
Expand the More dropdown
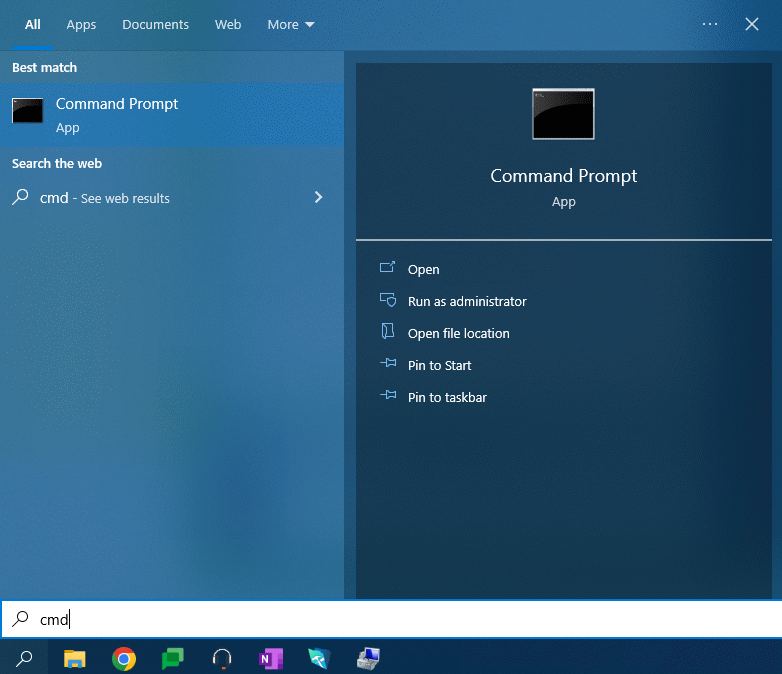[x=291, y=24]
